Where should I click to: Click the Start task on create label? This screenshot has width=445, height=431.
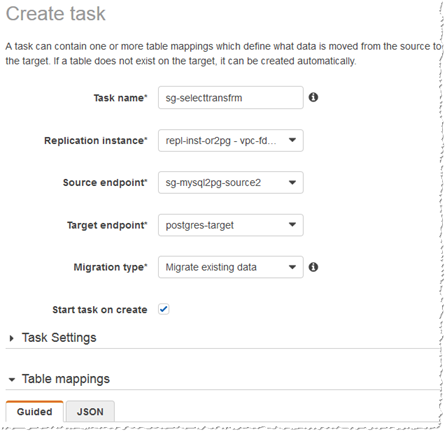(100, 310)
